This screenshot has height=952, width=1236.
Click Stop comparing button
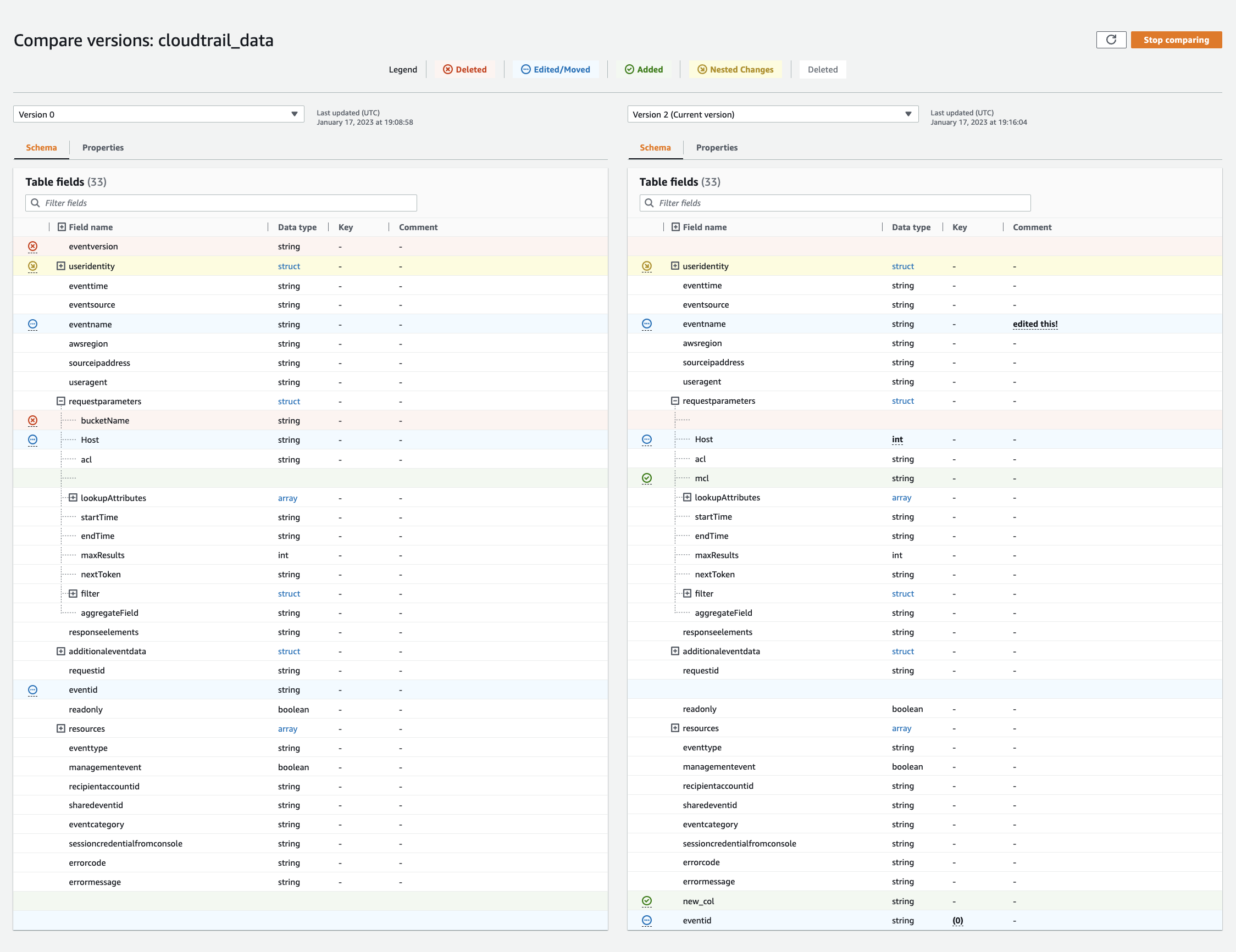[1176, 40]
